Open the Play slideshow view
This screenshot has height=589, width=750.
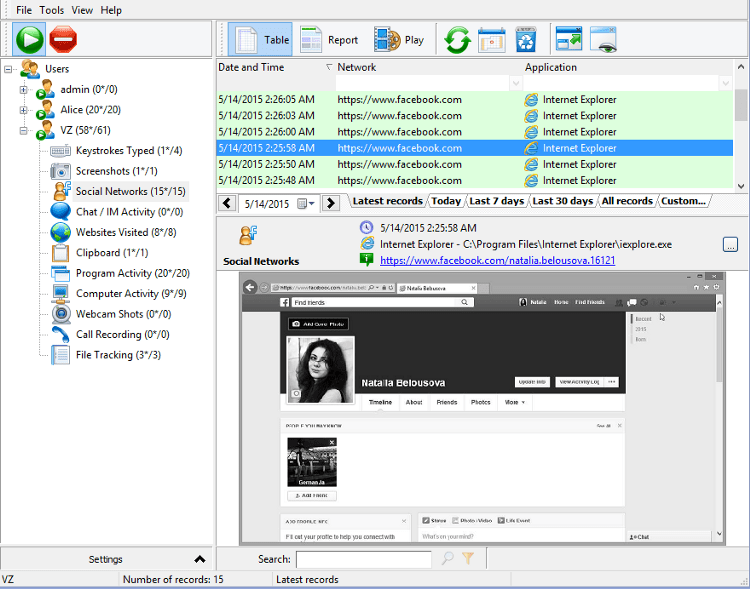pyautogui.click(x=399, y=40)
